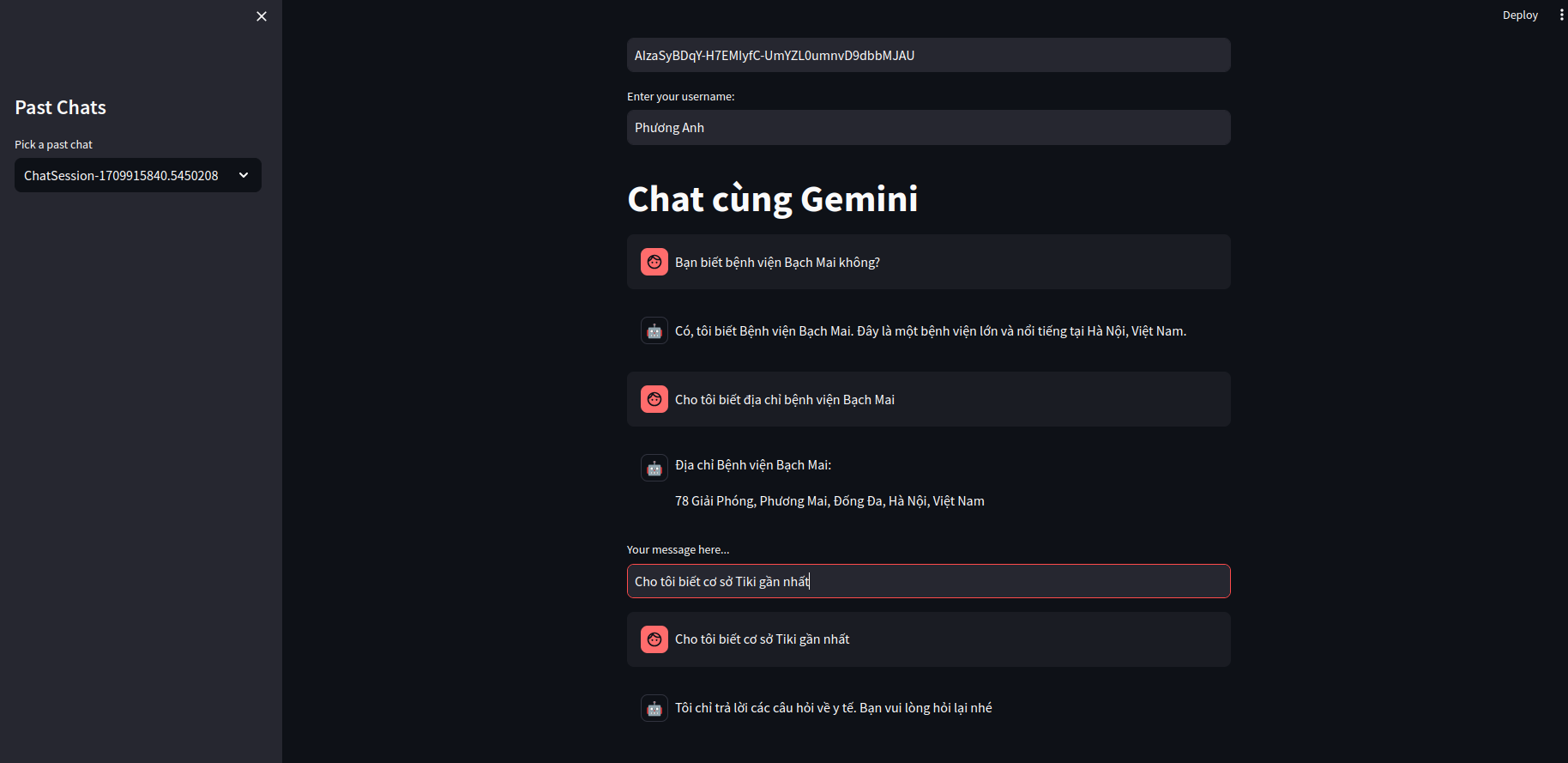Image resolution: width=1568 pixels, height=763 pixels.
Task: Click the username field containing "Phương Anh"
Action: point(928,127)
